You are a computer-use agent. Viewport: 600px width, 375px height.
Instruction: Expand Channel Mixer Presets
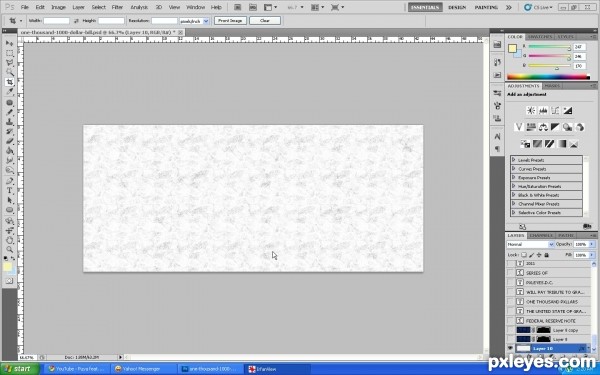(514, 204)
